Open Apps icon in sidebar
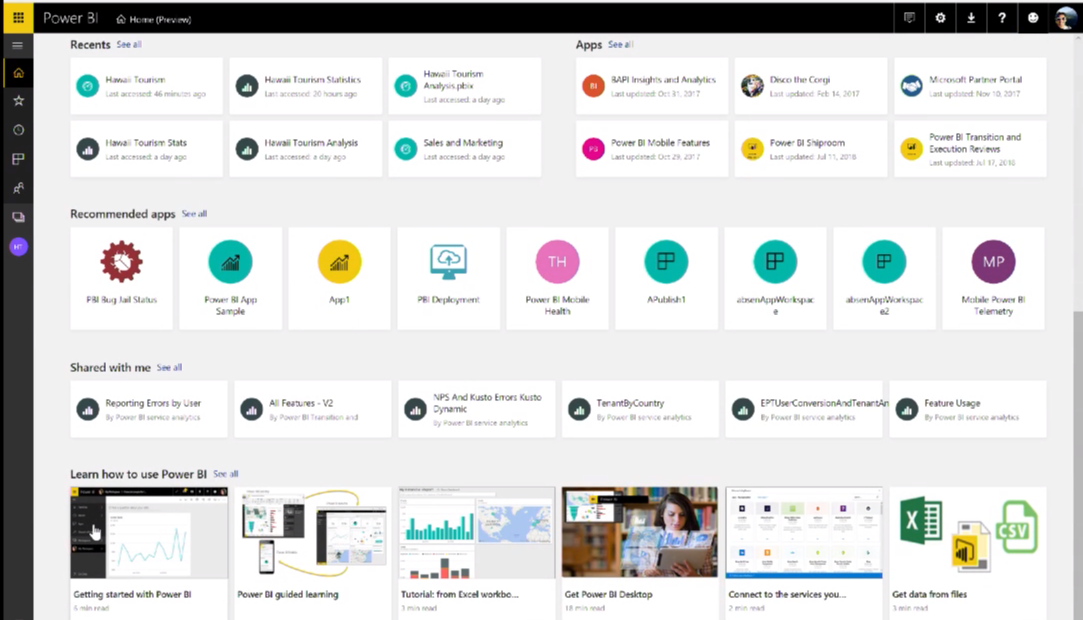 point(18,159)
